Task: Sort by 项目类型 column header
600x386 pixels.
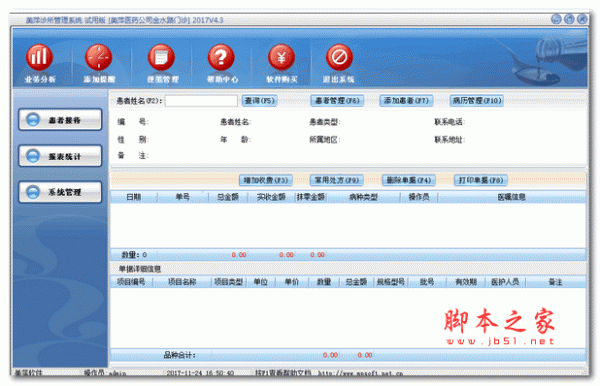Action: tap(228, 282)
